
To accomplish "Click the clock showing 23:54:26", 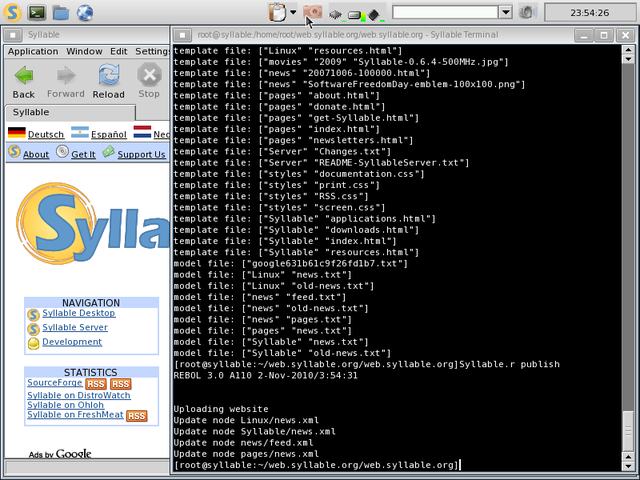I will tap(590, 13).
